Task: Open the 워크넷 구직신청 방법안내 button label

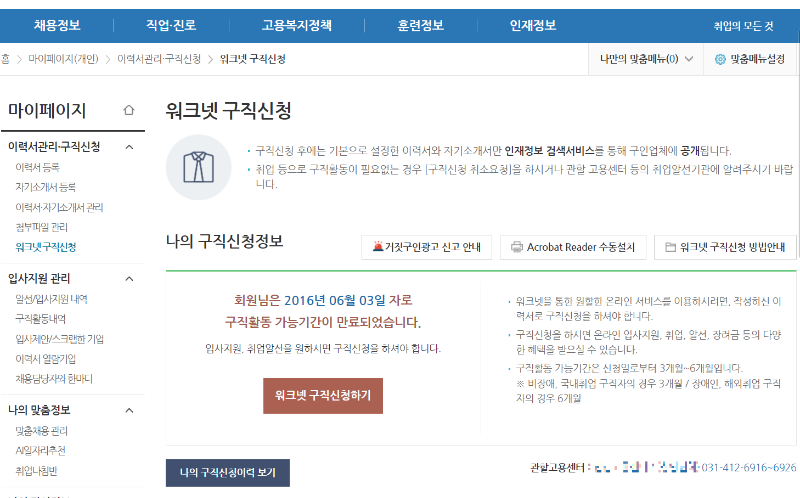Action: coord(732,247)
